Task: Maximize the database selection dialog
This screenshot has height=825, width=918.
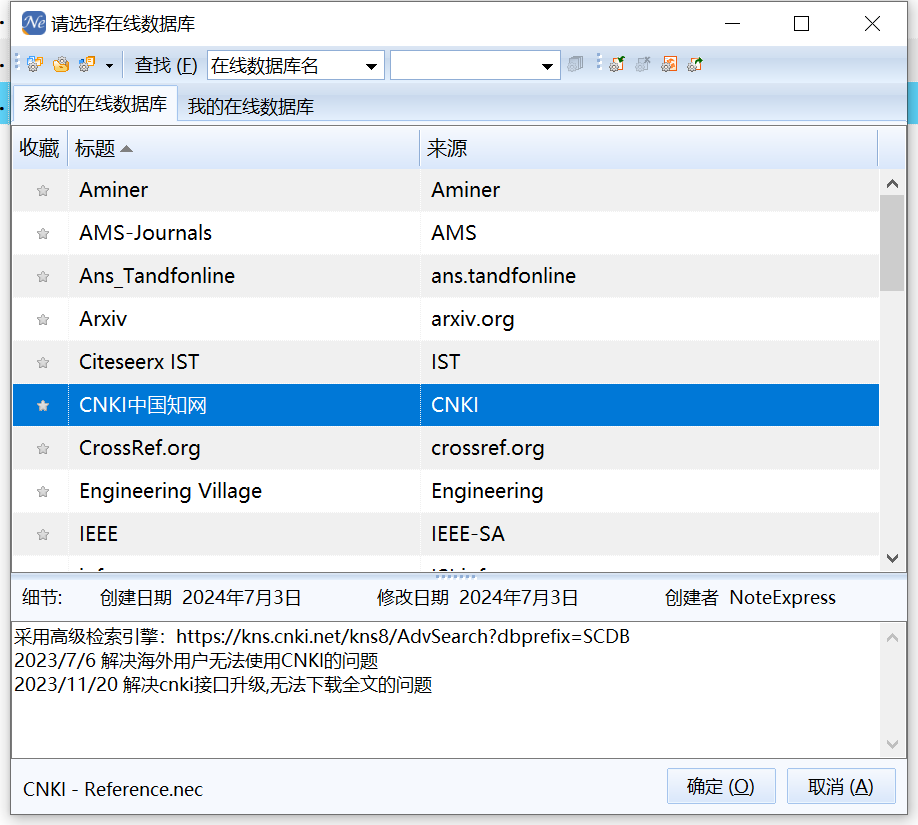Action: click(x=801, y=23)
